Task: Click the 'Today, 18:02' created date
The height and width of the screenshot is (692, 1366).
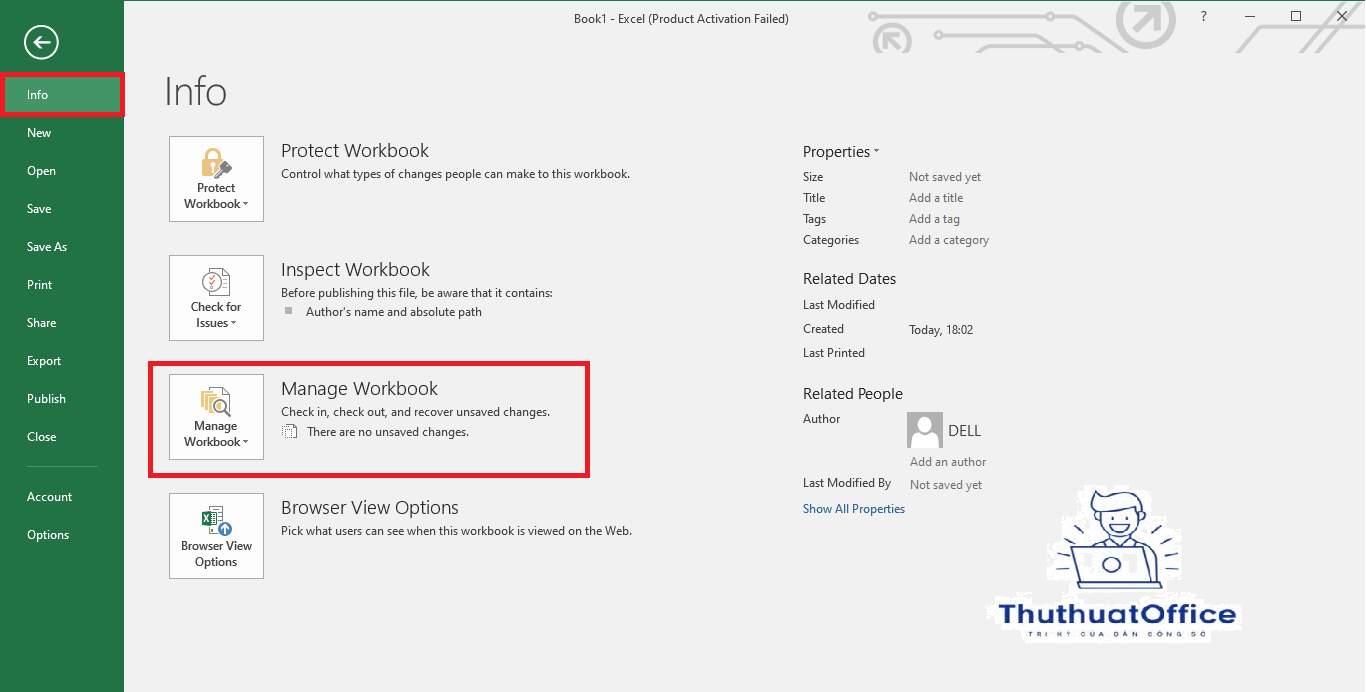Action: [941, 330]
